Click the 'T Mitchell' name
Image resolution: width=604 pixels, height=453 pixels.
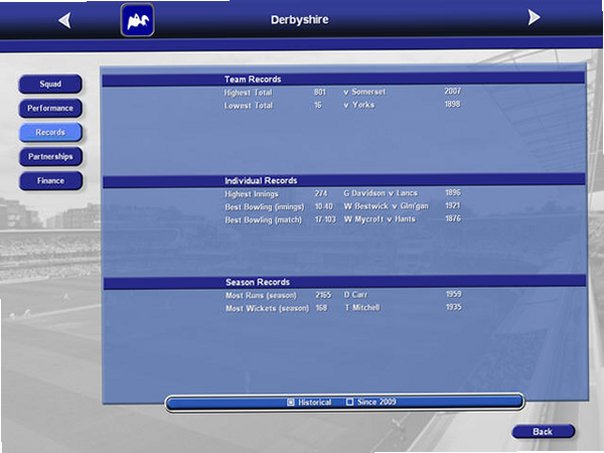pyautogui.click(x=362, y=308)
